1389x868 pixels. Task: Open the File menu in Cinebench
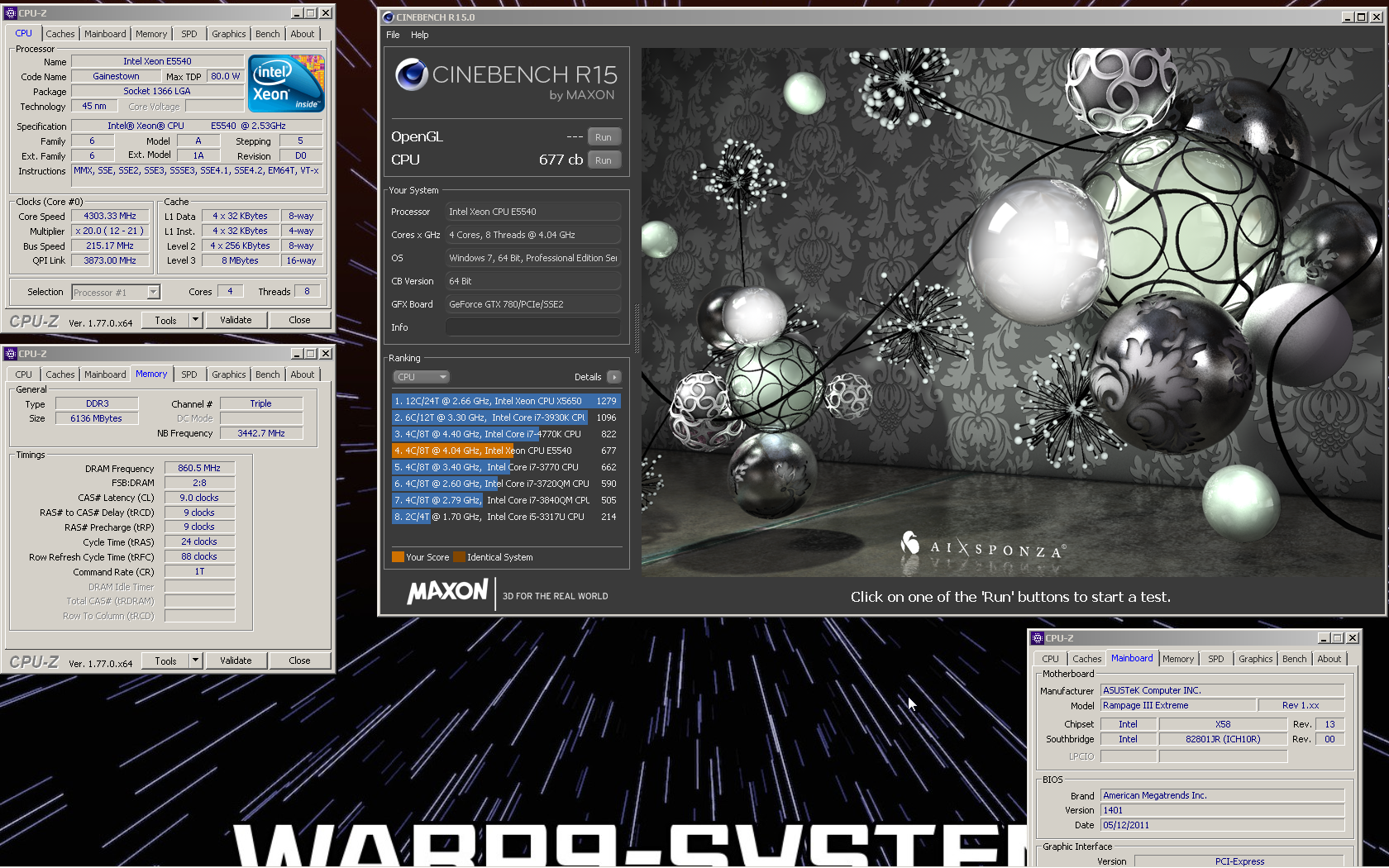point(393,35)
